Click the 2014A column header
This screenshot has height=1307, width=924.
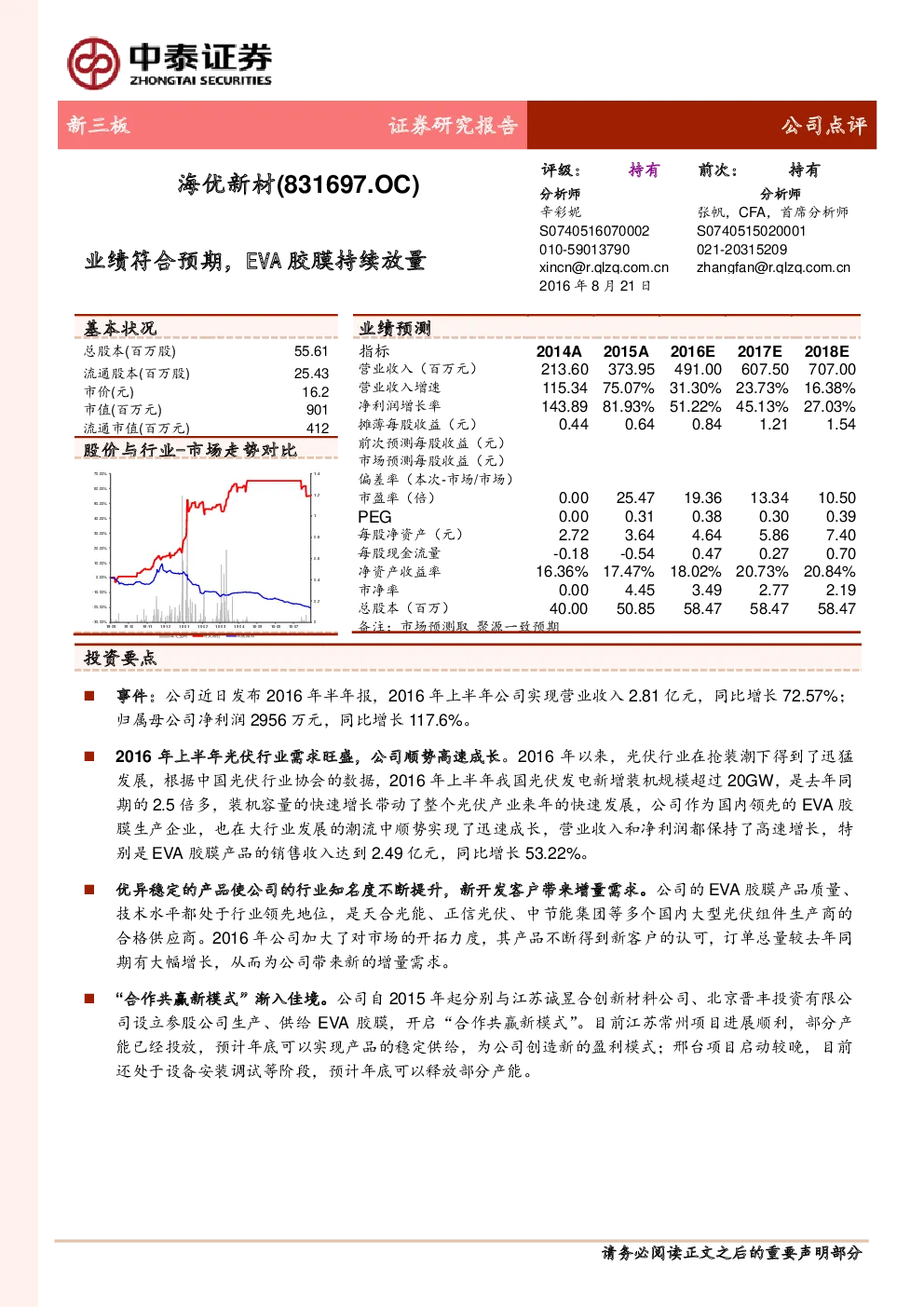pyautogui.click(x=559, y=351)
